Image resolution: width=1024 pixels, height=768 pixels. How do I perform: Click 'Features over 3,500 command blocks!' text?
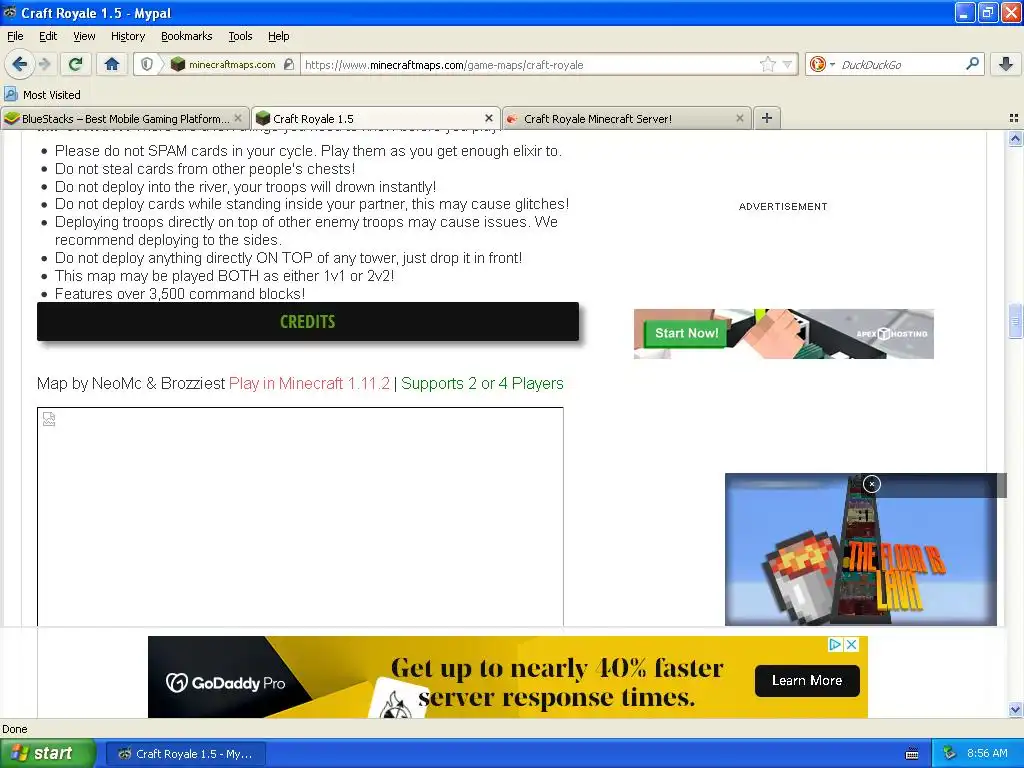[180, 294]
